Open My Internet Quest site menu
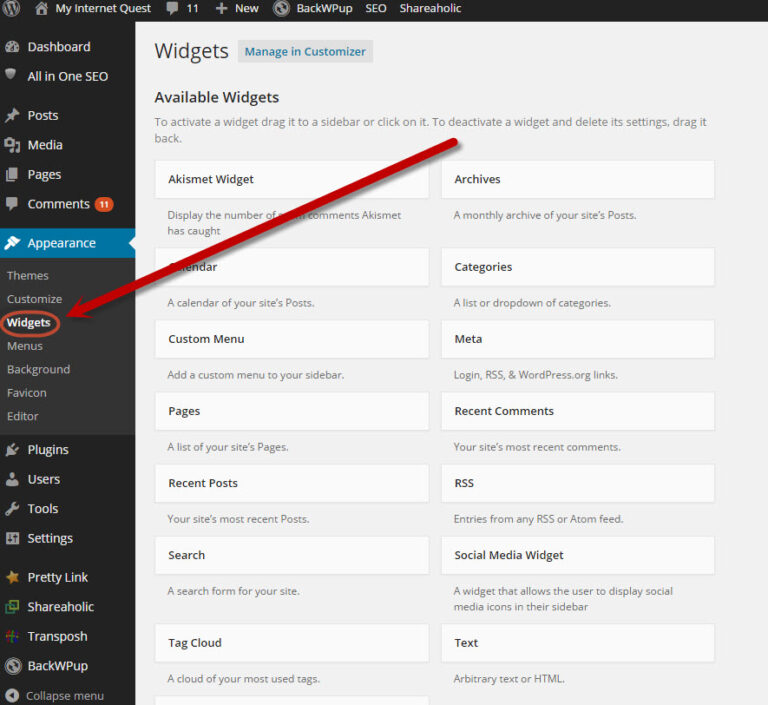Screen dimensions: 768x705 pos(103,8)
